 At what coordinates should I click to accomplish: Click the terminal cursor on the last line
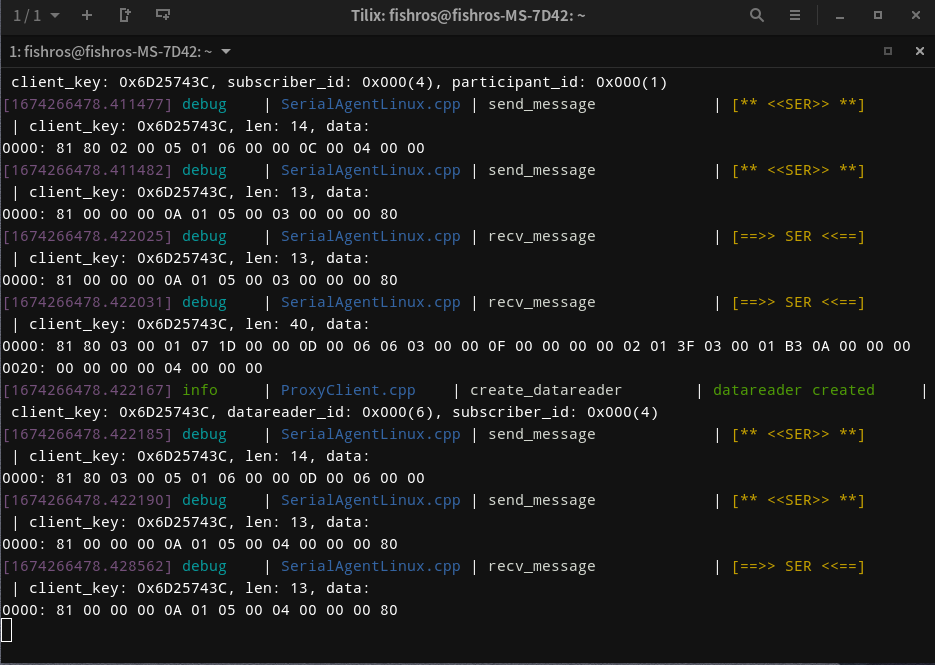[x=7, y=629]
